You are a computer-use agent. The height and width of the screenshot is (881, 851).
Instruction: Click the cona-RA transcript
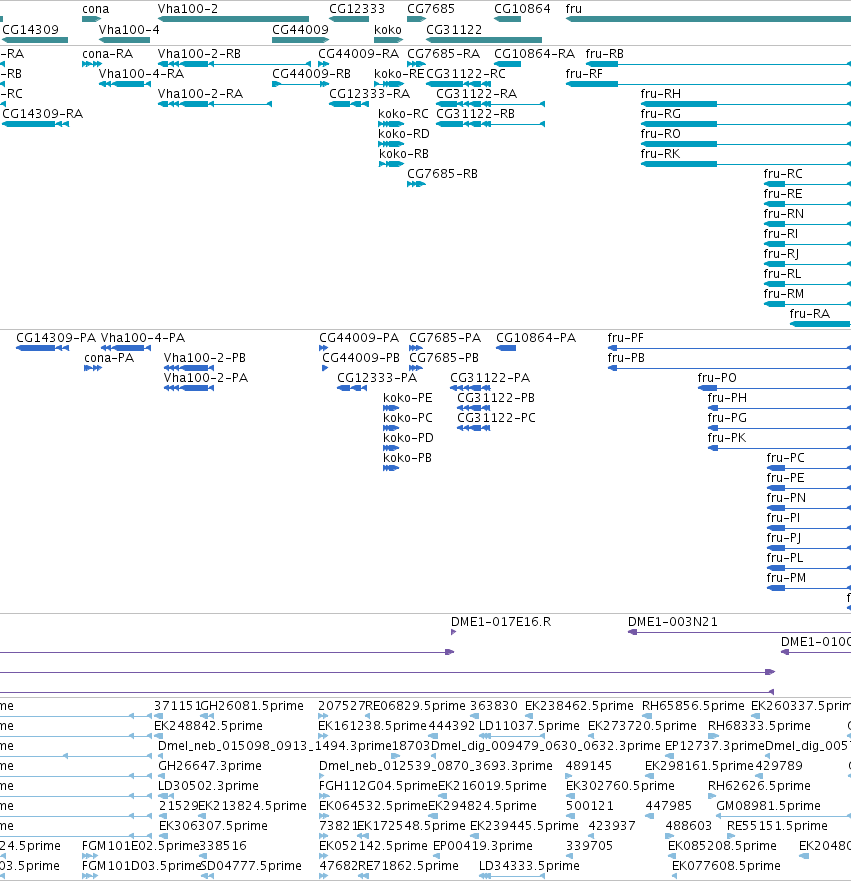(x=92, y=64)
